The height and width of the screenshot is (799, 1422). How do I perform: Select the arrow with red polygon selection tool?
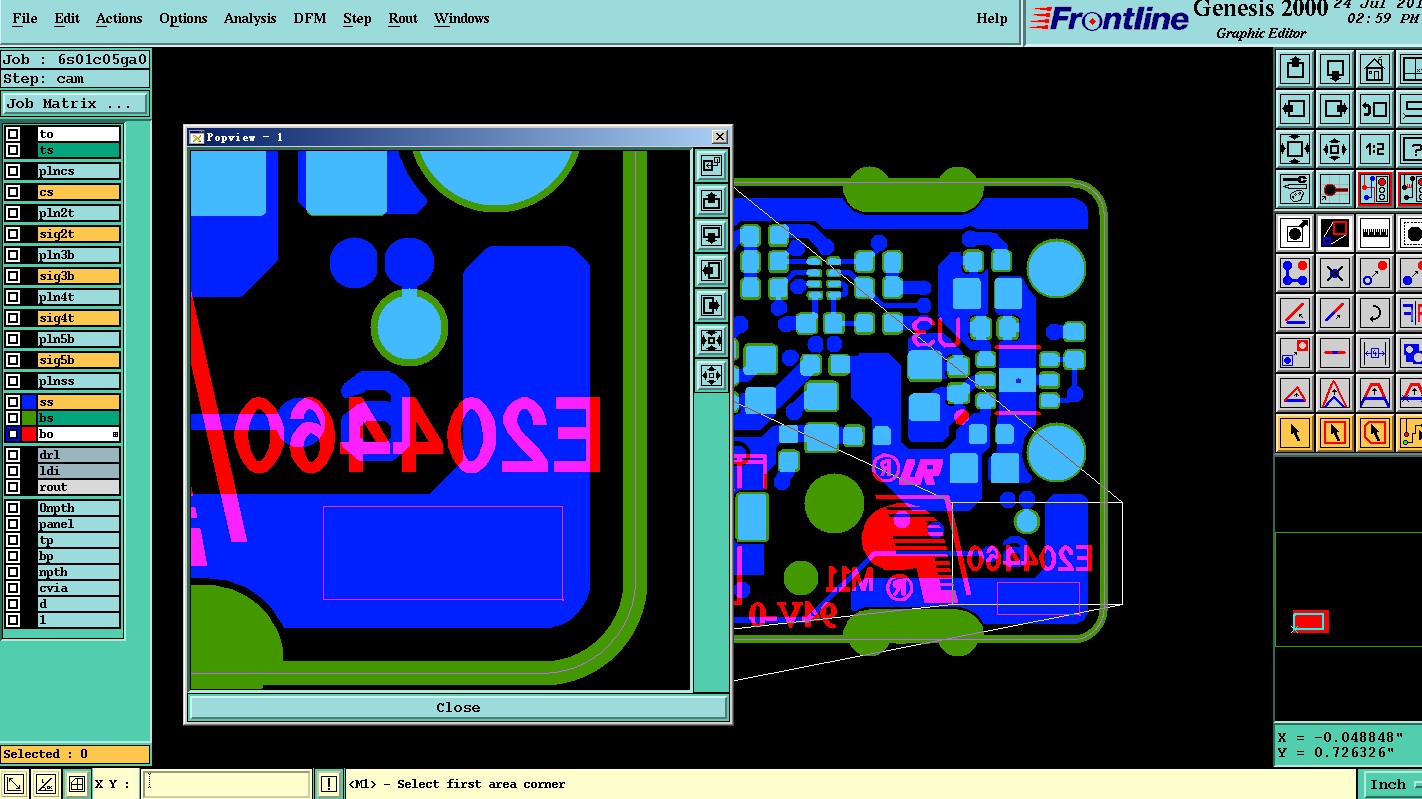click(1375, 433)
